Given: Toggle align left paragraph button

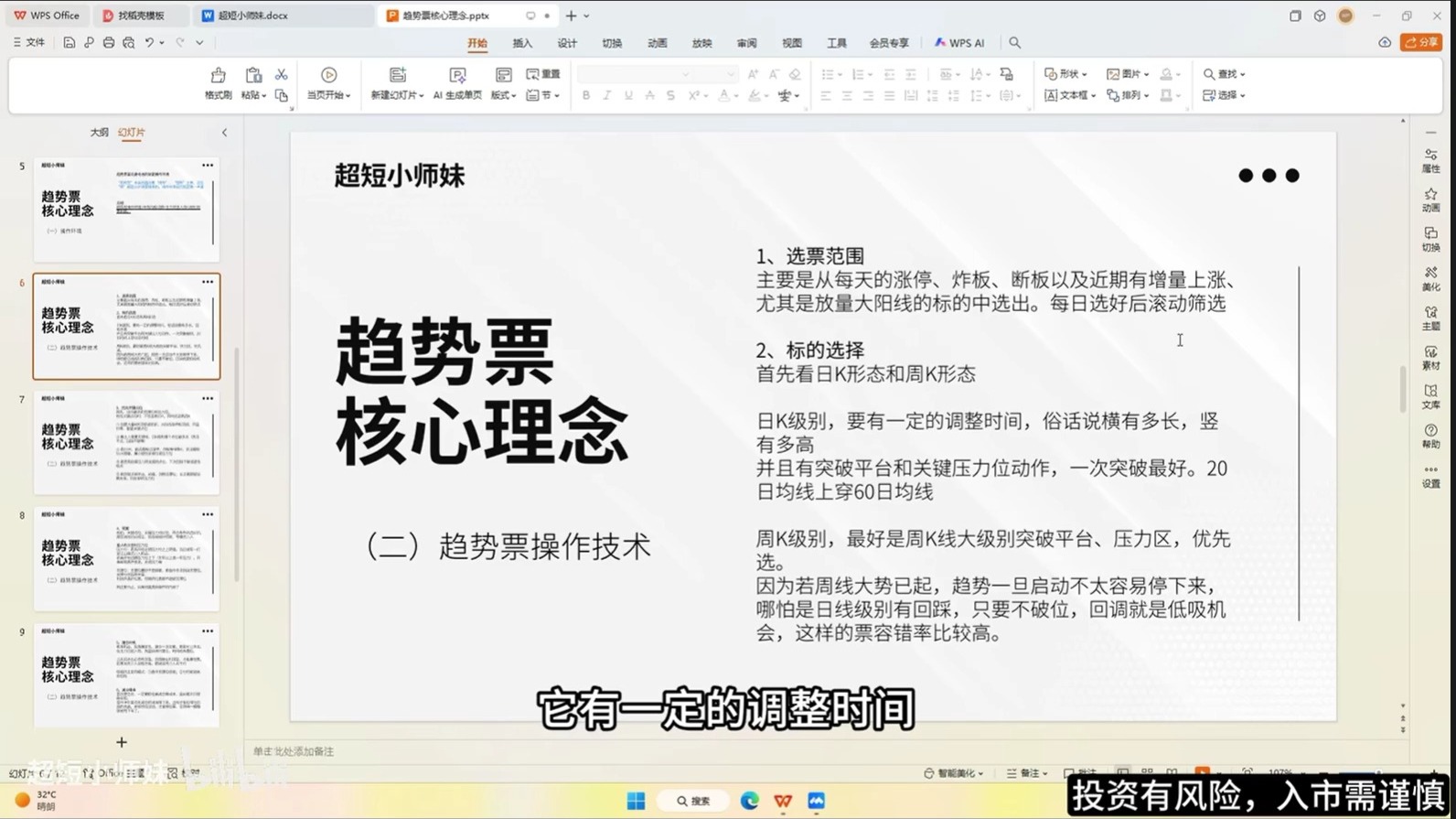Looking at the screenshot, I should coord(826,95).
